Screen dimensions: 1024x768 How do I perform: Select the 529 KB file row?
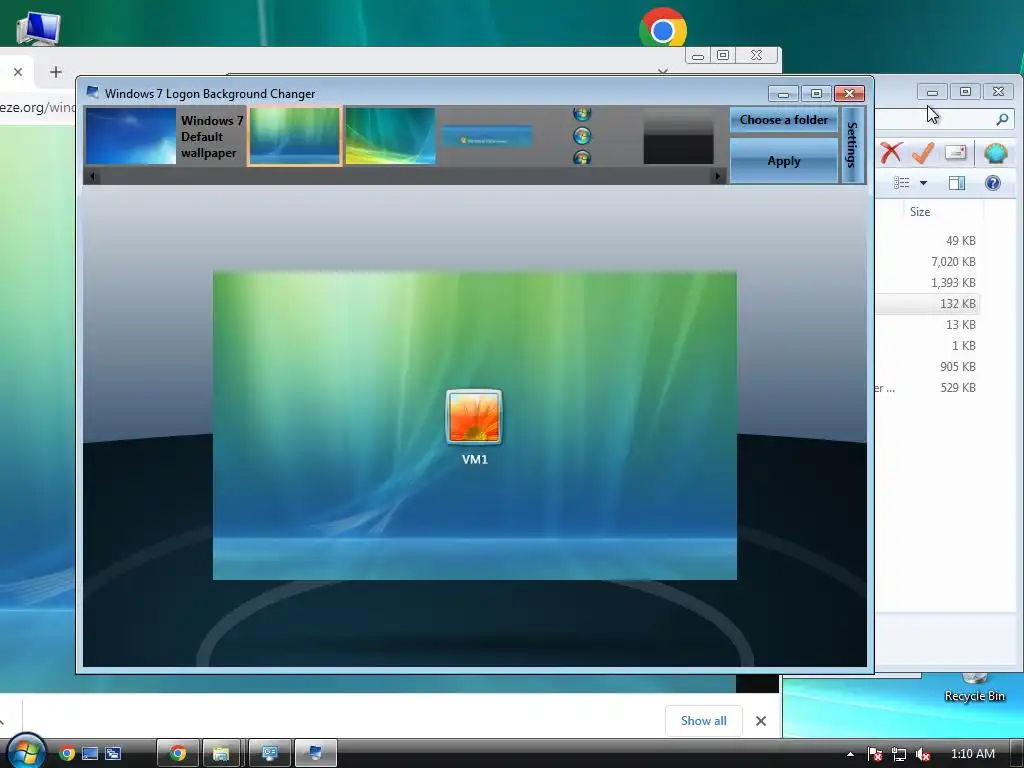(x=927, y=388)
